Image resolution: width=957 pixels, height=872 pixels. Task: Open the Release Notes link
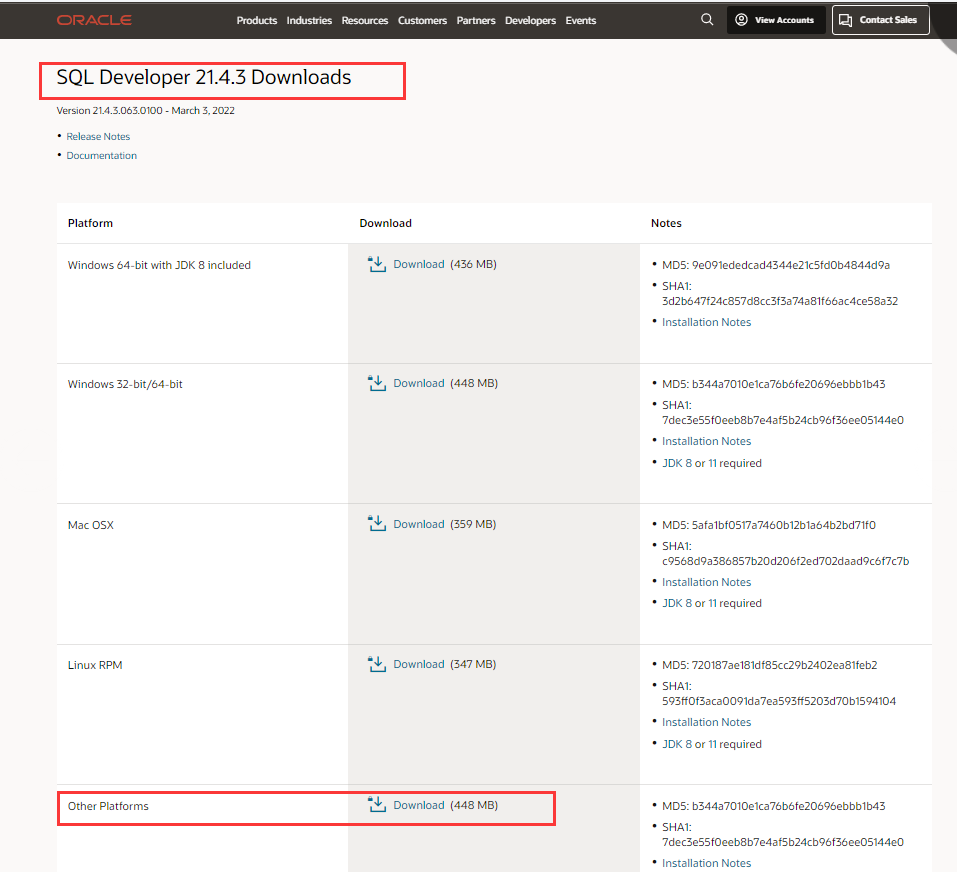(98, 137)
